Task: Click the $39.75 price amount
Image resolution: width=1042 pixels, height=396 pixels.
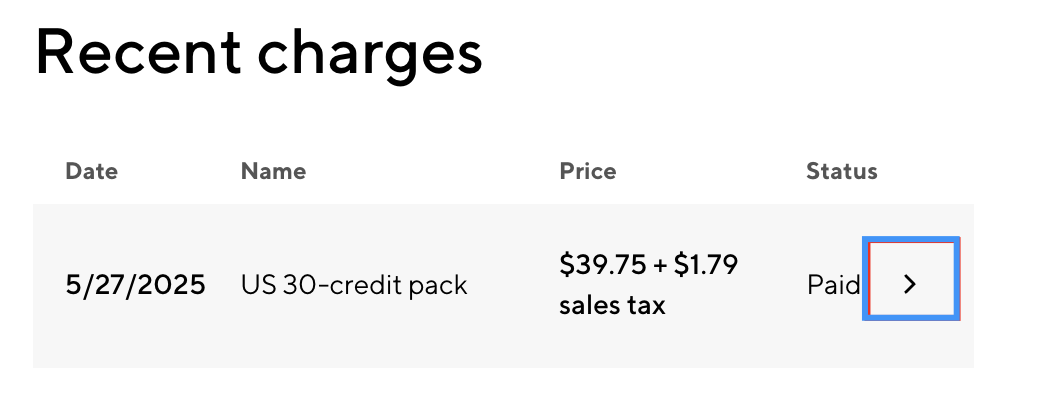Action: coord(602,264)
